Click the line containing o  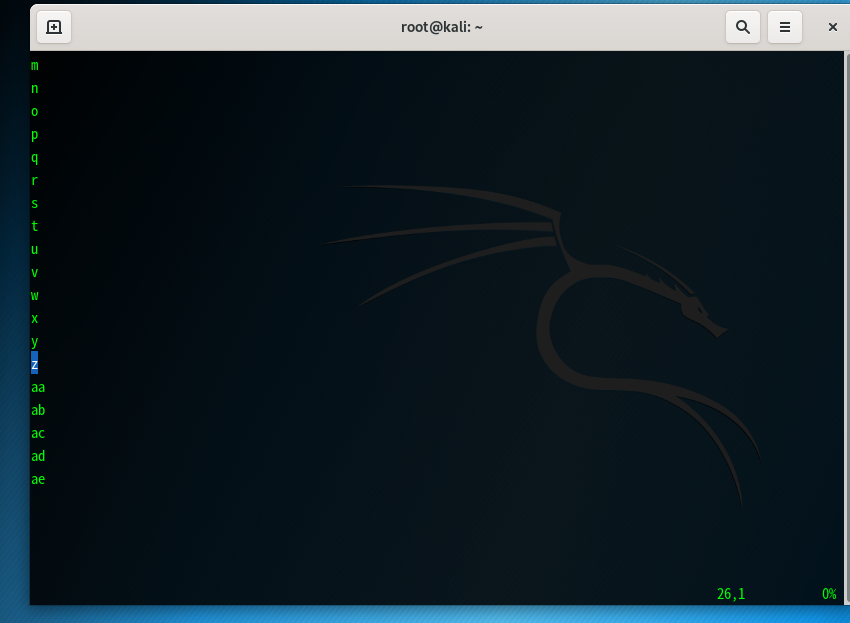coord(35,112)
